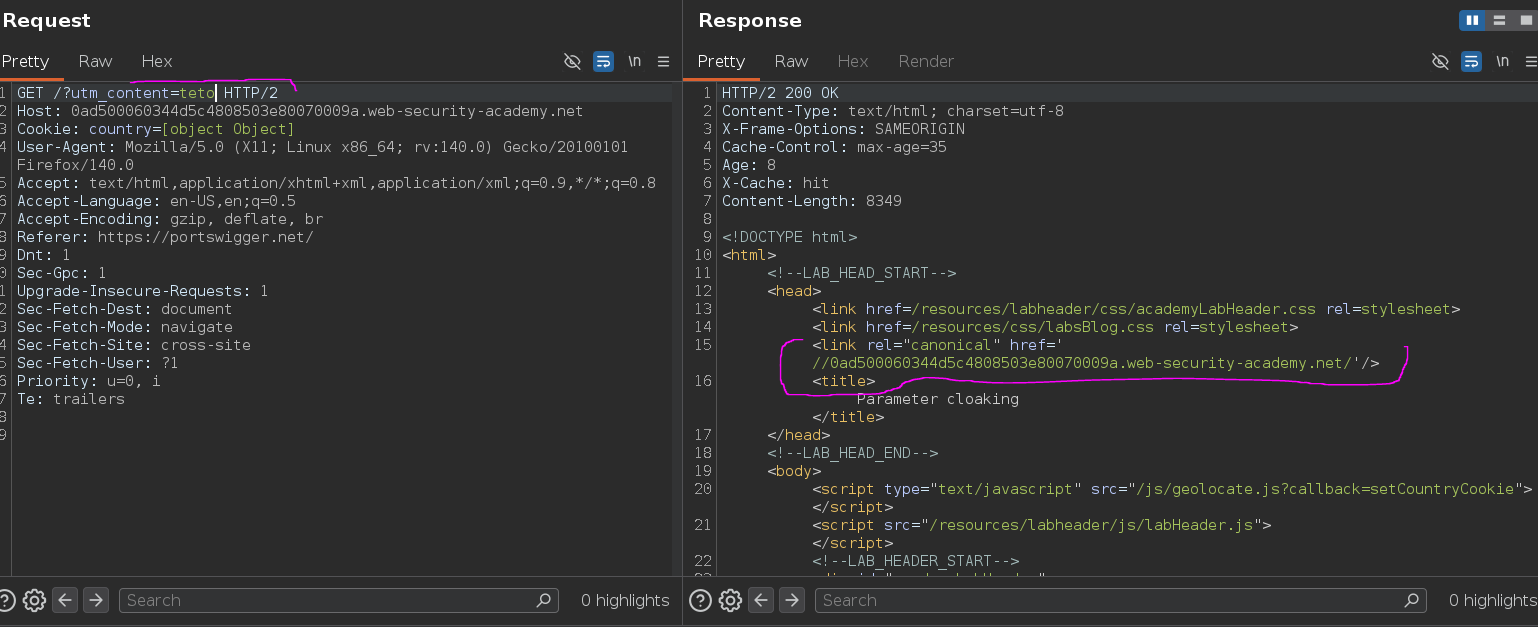Viewport: 1538px width, 627px height.
Task: Switch to Pretty tab in Request panel
Action: tap(25, 61)
